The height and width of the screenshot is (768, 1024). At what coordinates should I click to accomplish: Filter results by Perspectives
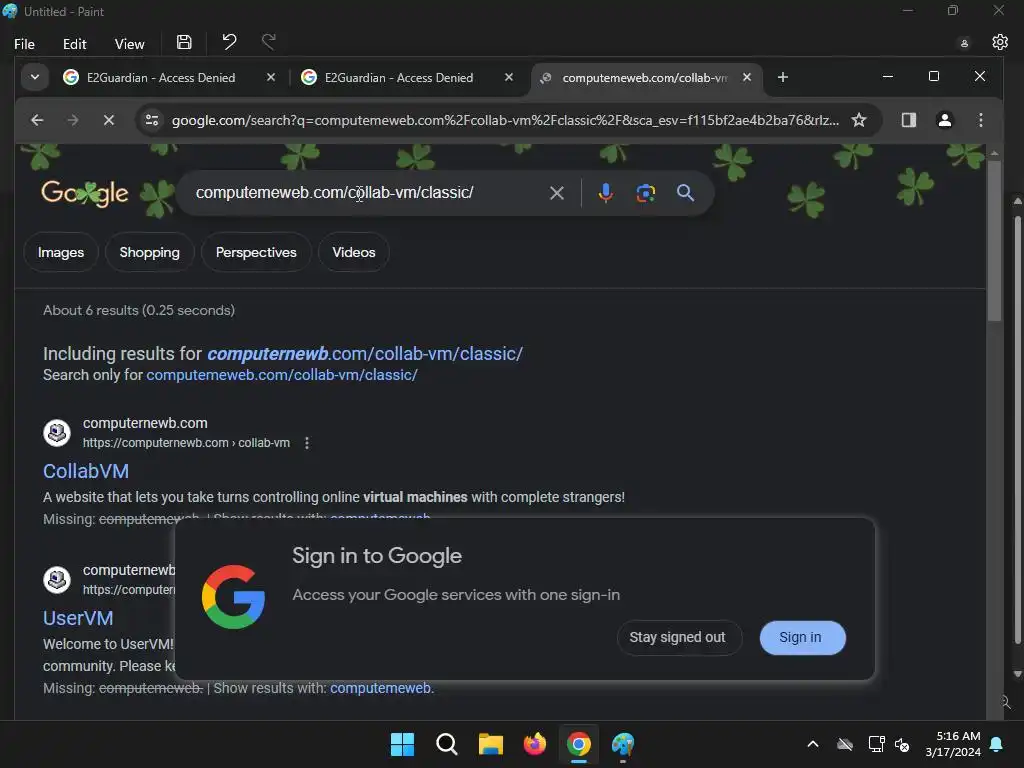(x=256, y=252)
